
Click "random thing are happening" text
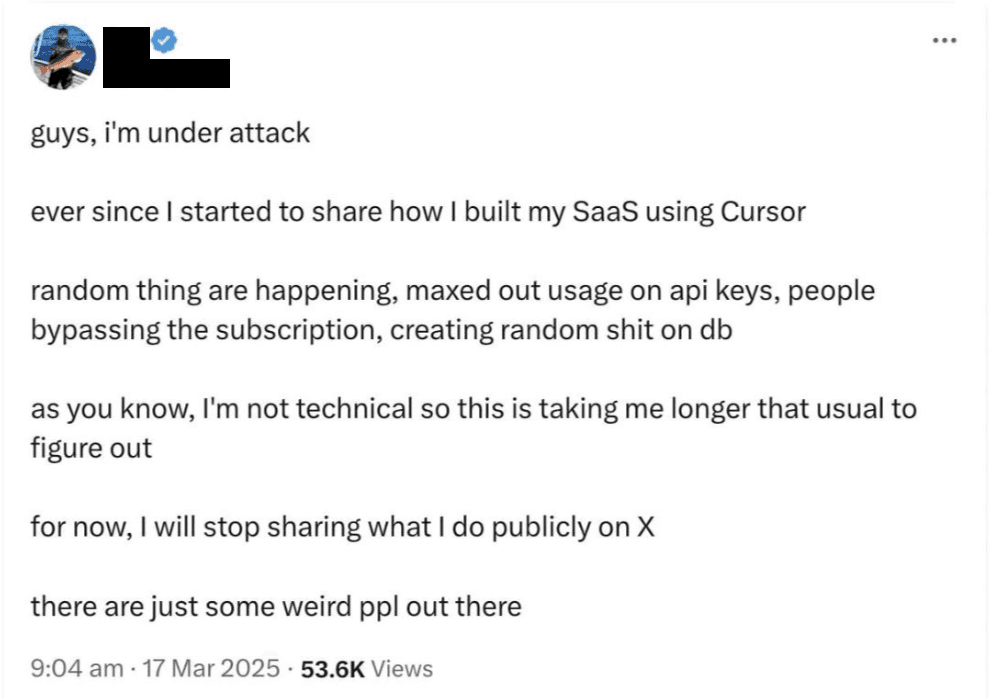pyautogui.click(x=213, y=292)
